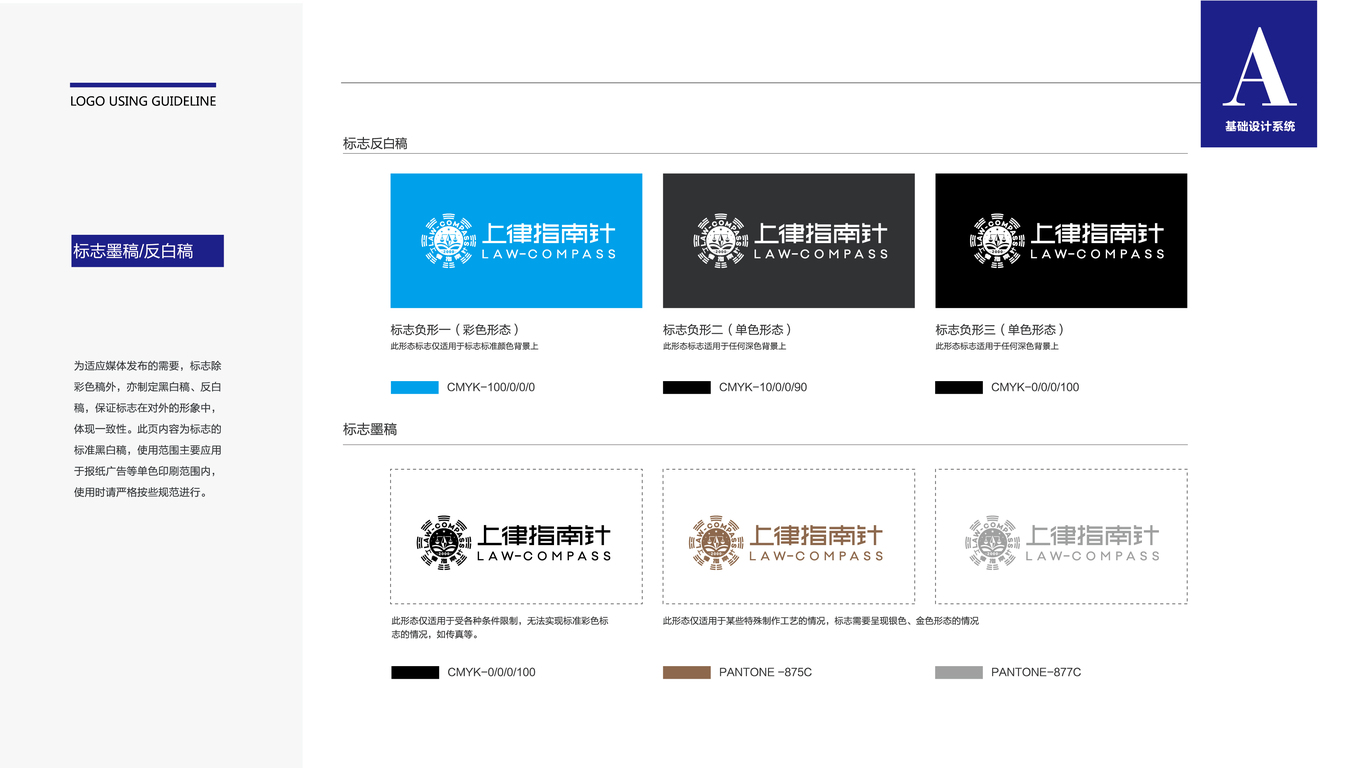Click the 基础设计系统 label in blue badge
Screen dimensions: 1366x768
tap(1260, 127)
